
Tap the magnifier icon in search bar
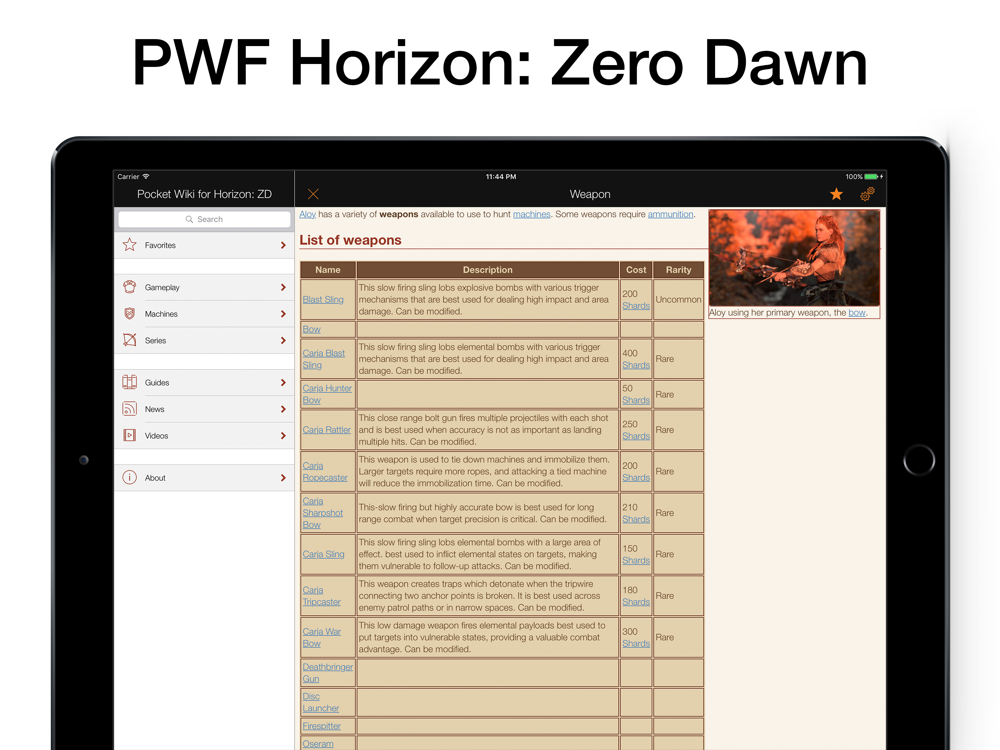tap(189, 219)
